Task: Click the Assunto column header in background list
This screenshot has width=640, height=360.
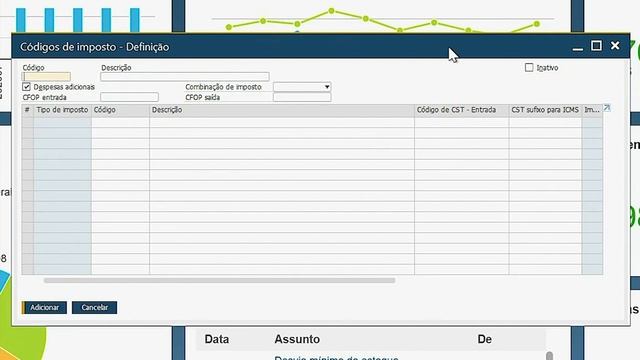Action: (297, 339)
